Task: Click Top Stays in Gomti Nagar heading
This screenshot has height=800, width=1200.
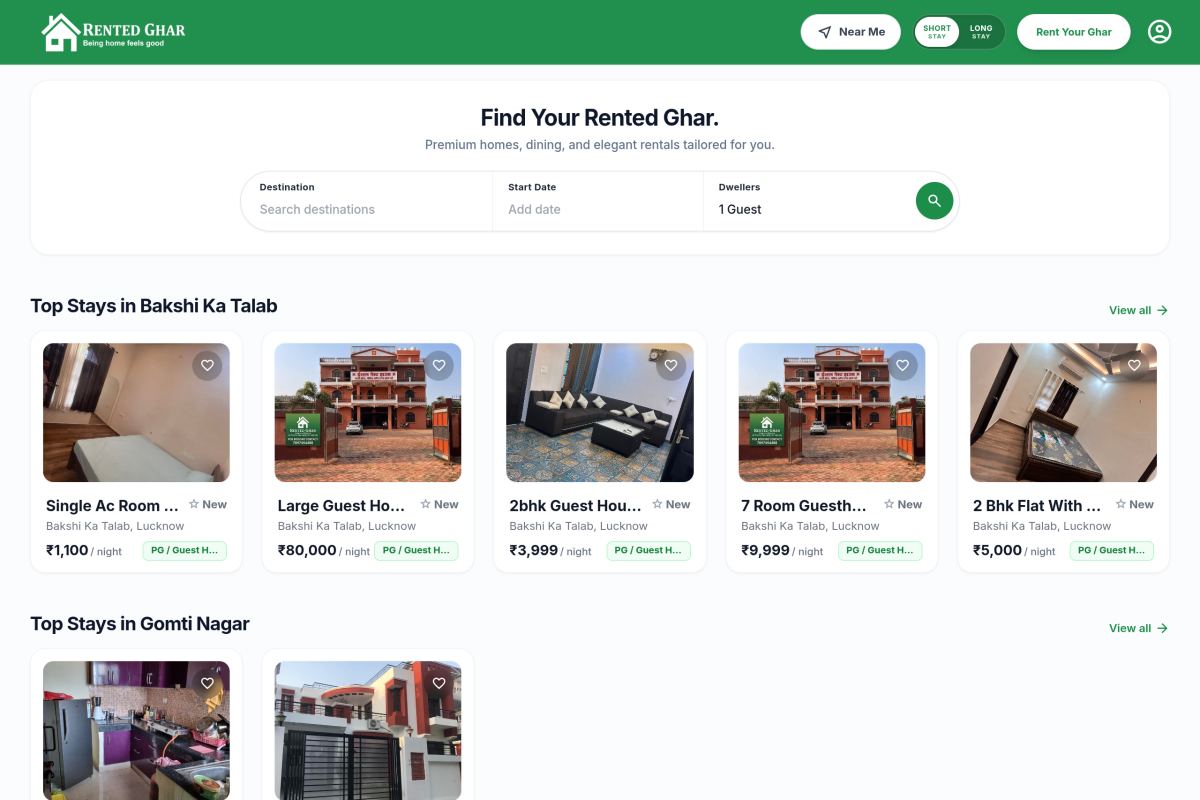Action: 140,624
